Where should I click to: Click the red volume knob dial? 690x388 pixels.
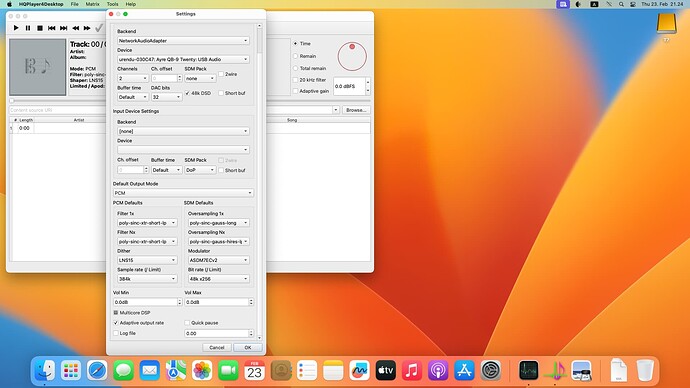point(352,56)
